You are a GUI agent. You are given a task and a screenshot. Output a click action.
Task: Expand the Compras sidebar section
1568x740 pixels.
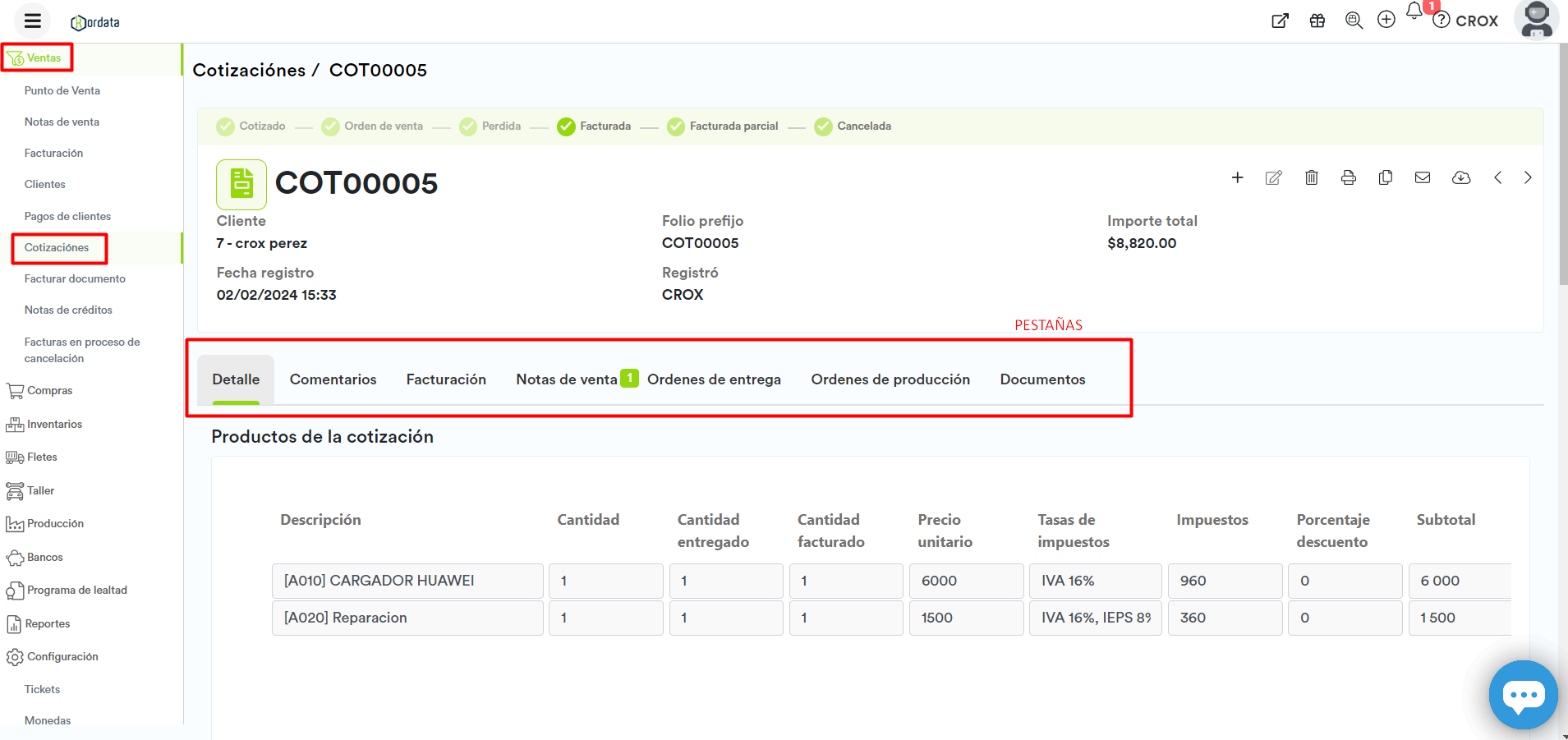tap(49, 391)
